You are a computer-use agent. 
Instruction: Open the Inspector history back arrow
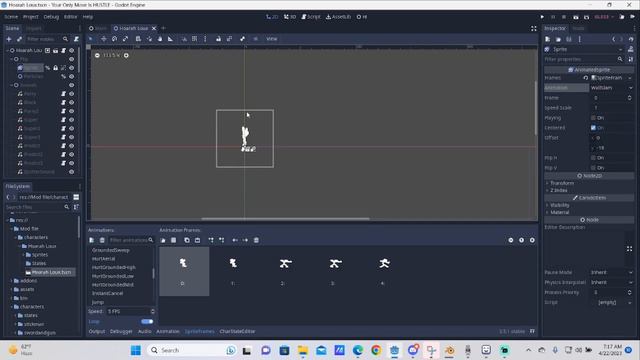(613, 39)
